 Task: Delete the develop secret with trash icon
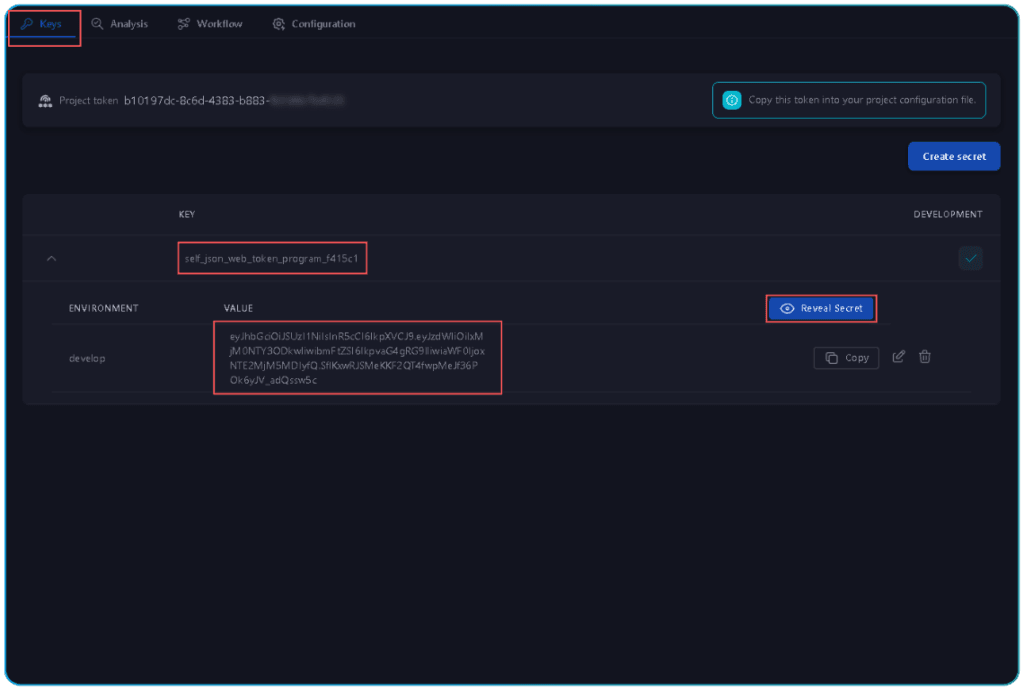925,357
